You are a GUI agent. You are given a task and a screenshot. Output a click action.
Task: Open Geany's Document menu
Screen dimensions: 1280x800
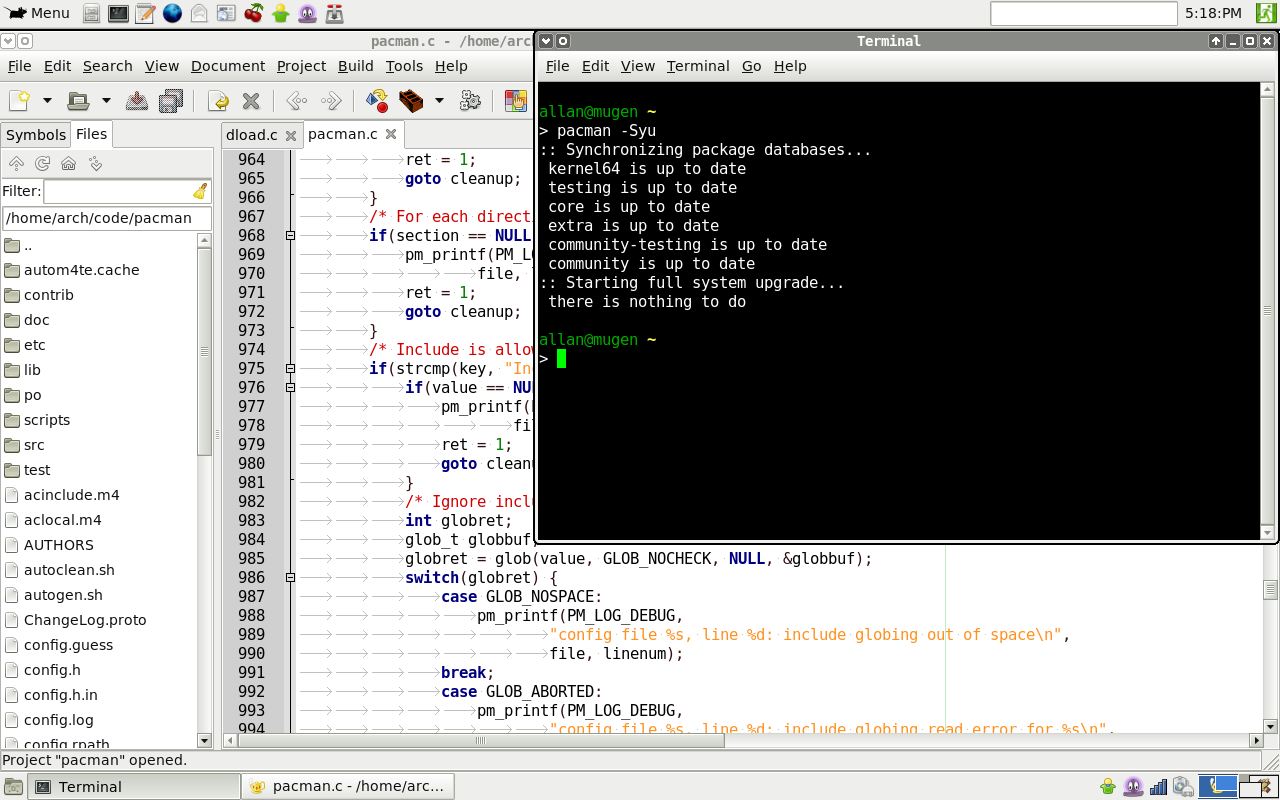[228, 66]
